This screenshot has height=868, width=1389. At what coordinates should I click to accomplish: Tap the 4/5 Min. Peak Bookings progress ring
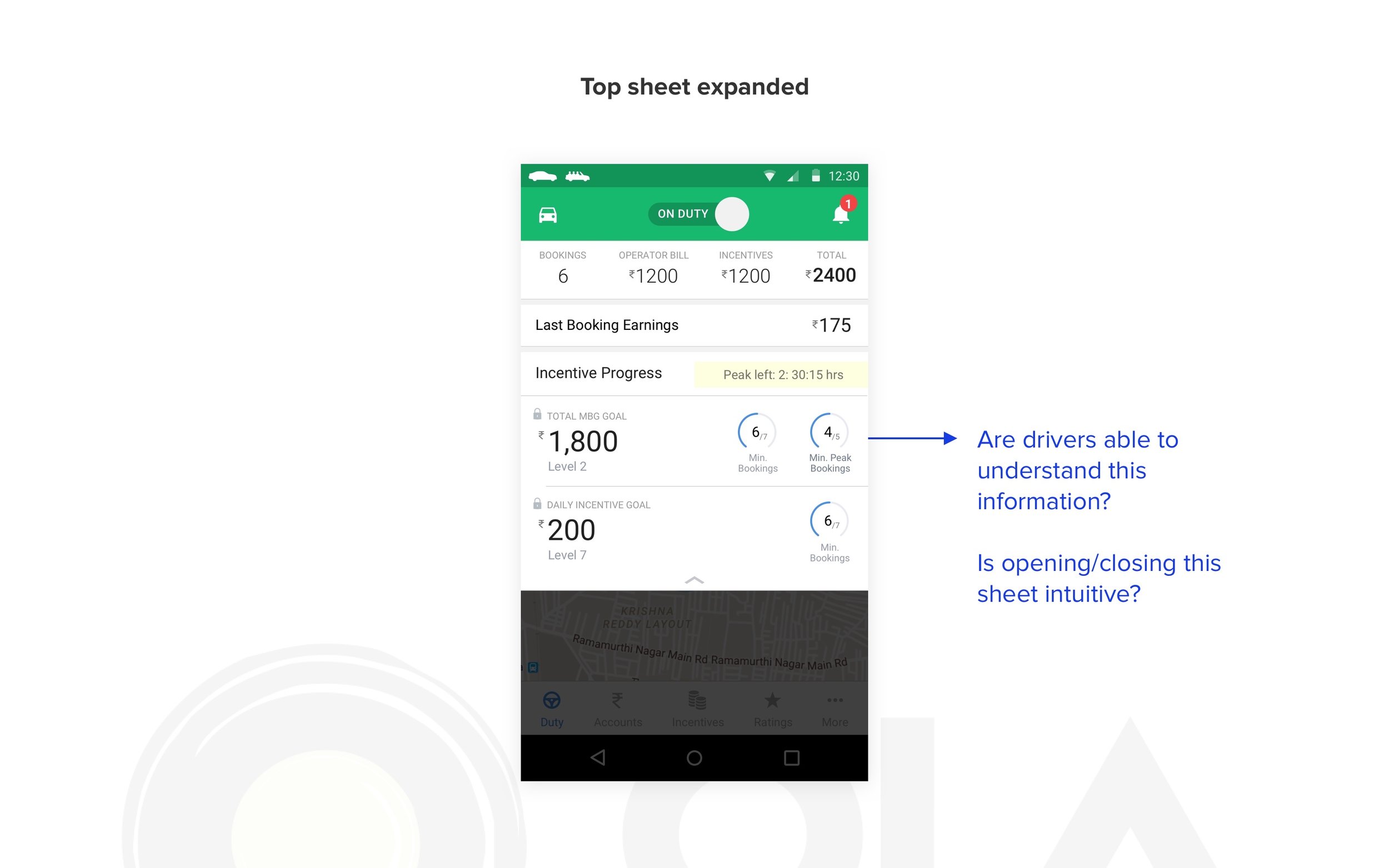pos(830,432)
